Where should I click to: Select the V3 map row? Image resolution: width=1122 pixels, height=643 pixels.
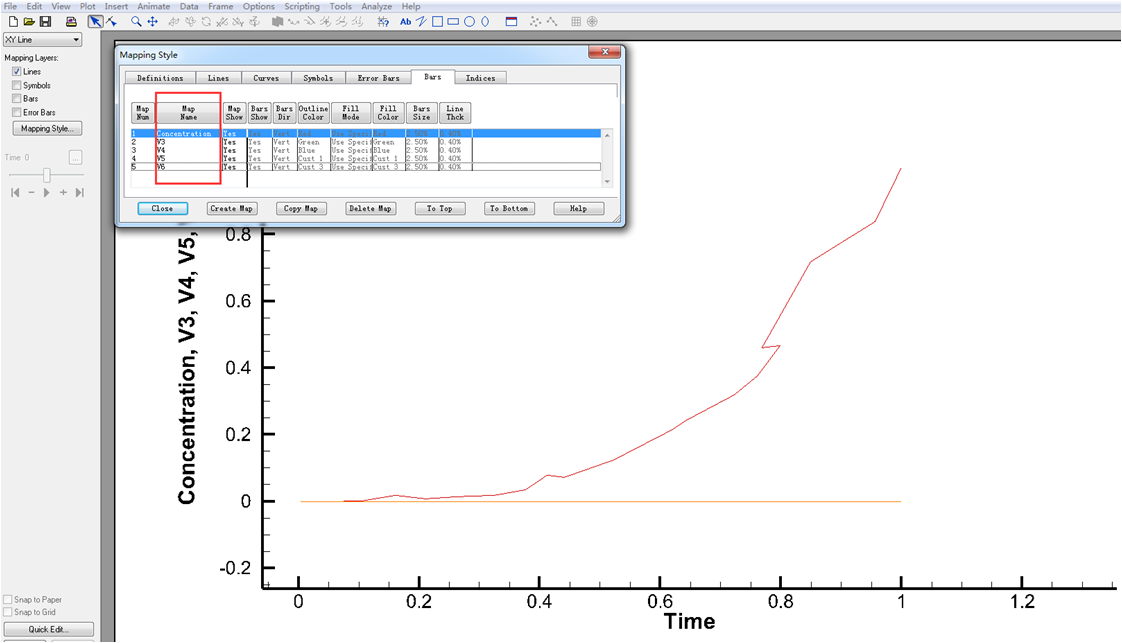pos(366,142)
